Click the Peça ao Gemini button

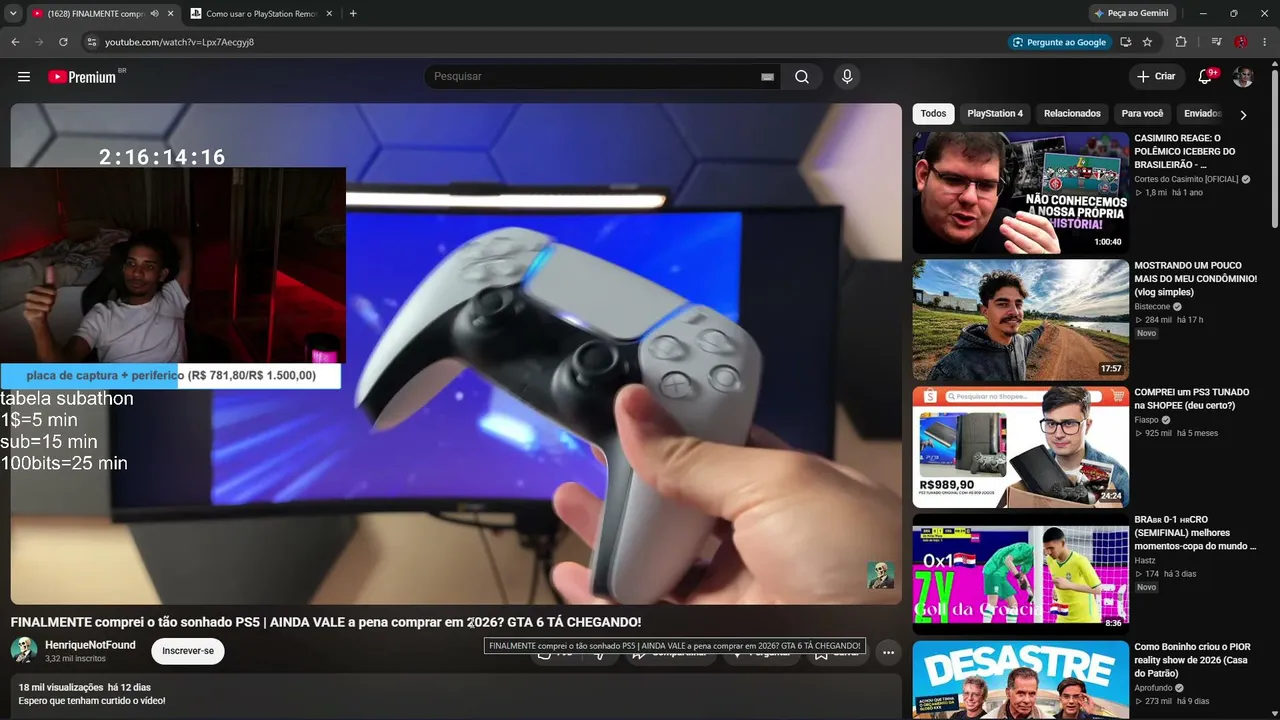pyautogui.click(x=1131, y=14)
